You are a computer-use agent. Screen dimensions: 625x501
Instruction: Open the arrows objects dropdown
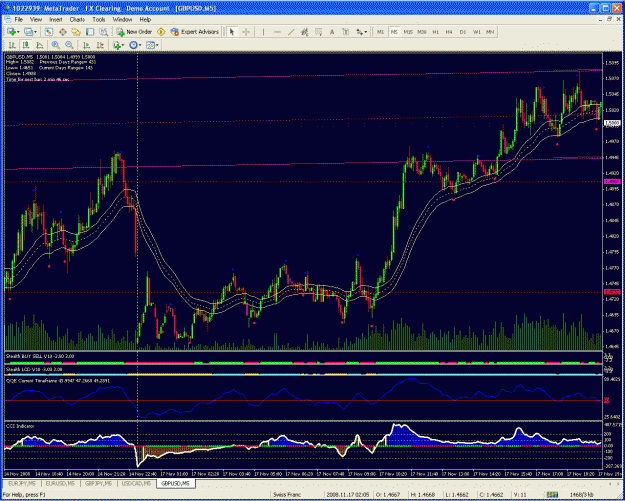pyautogui.click(x=362, y=32)
